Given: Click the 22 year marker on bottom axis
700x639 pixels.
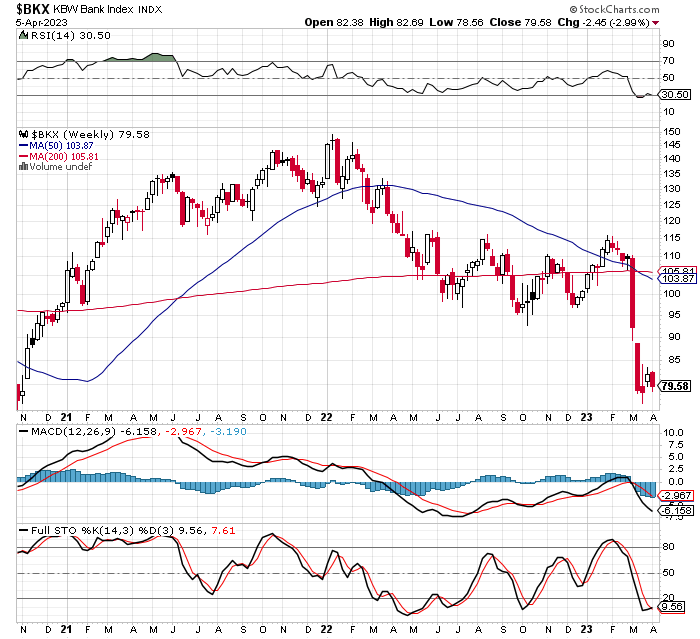Looking at the screenshot, I should pyautogui.click(x=326, y=629).
